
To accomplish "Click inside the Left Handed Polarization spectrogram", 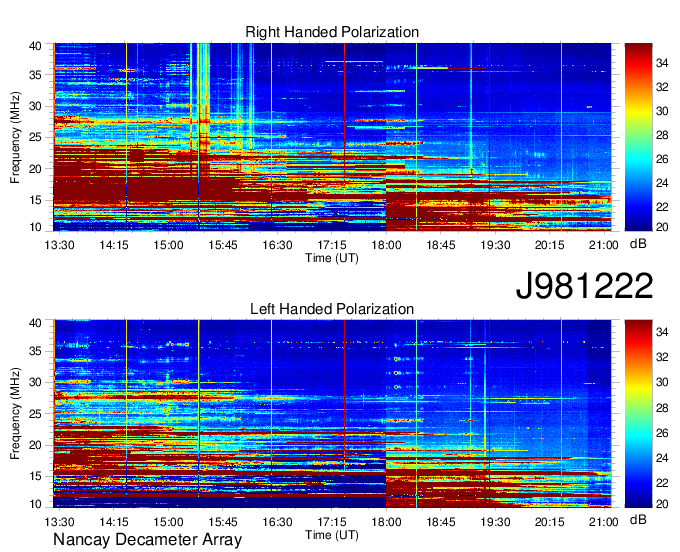I will coord(332,414).
